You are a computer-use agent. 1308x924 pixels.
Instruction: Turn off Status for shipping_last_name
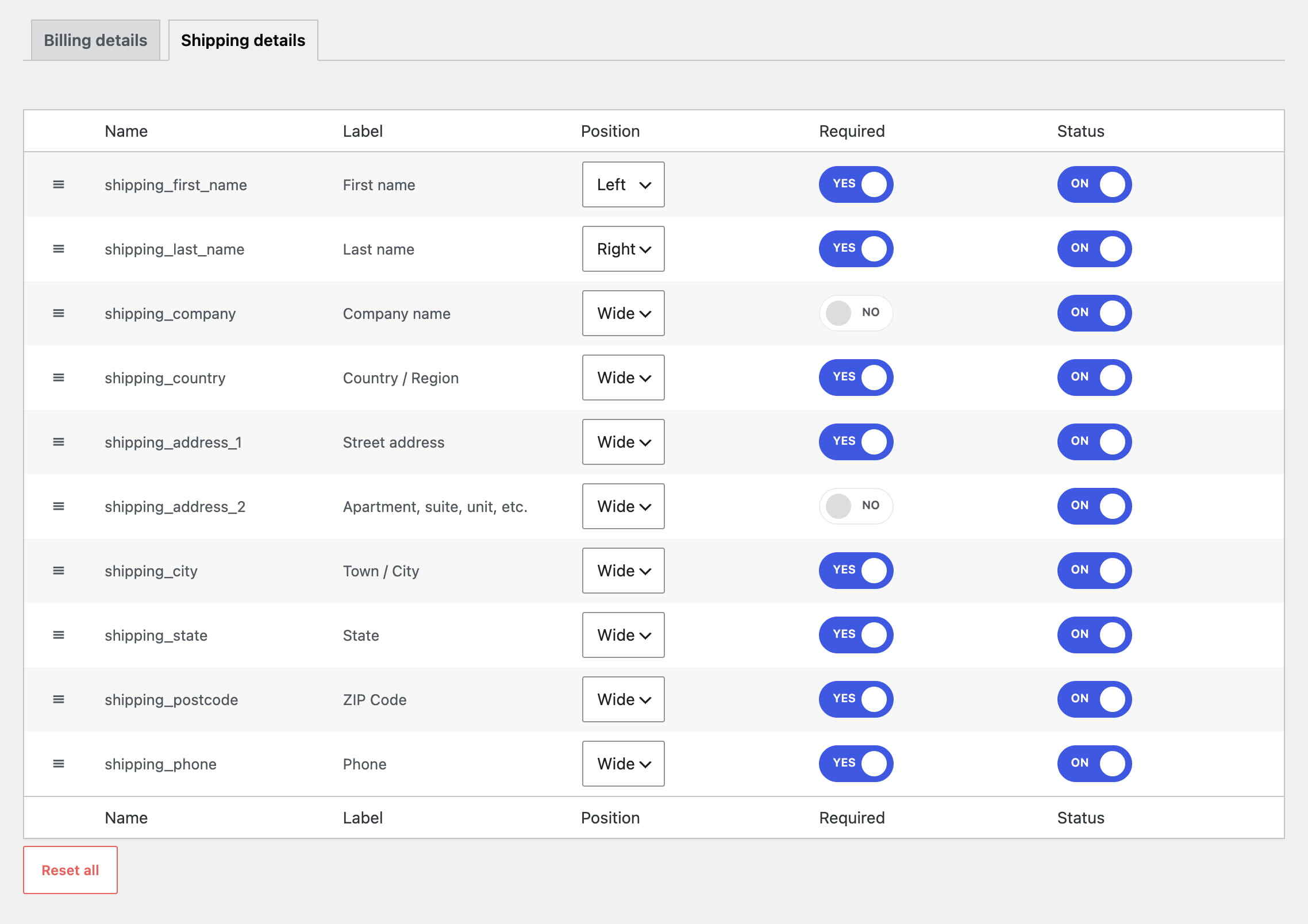point(1094,249)
